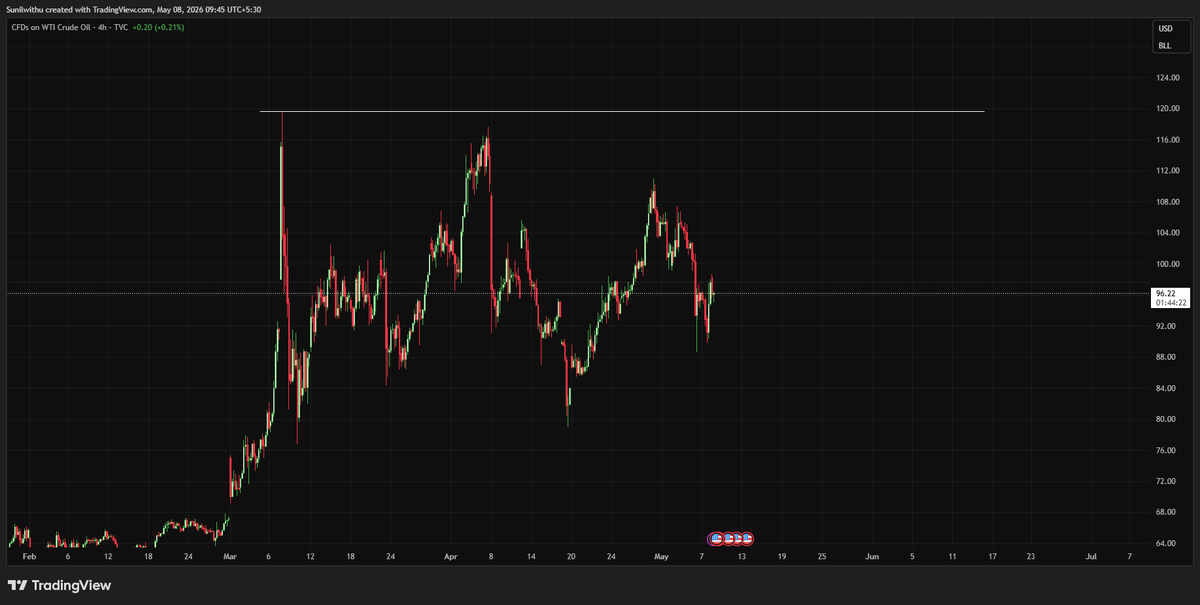The height and width of the screenshot is (605, 1200).
Task: Click the Jun date label on time axis
Action: (x=872, y=555)
